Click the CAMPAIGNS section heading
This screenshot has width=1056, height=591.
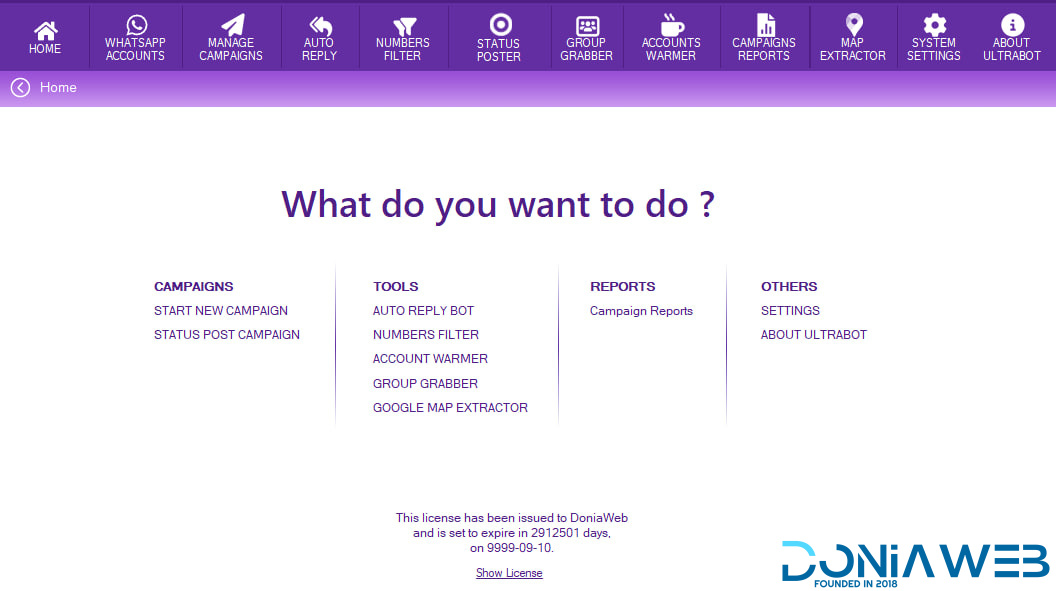(x=193, y=287)
